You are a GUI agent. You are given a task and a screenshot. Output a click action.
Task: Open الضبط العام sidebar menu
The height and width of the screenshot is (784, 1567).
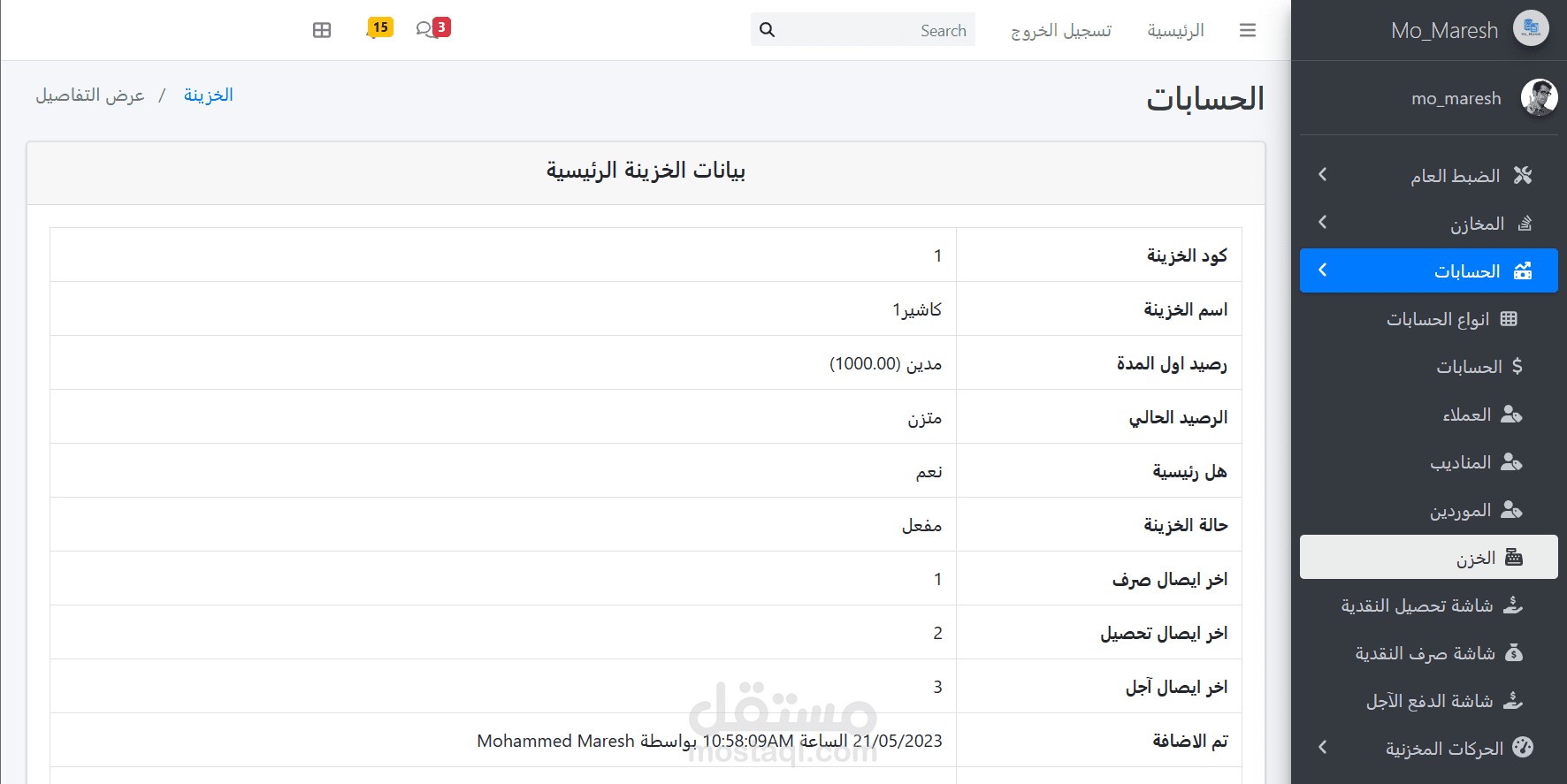tap(1429, 175)
